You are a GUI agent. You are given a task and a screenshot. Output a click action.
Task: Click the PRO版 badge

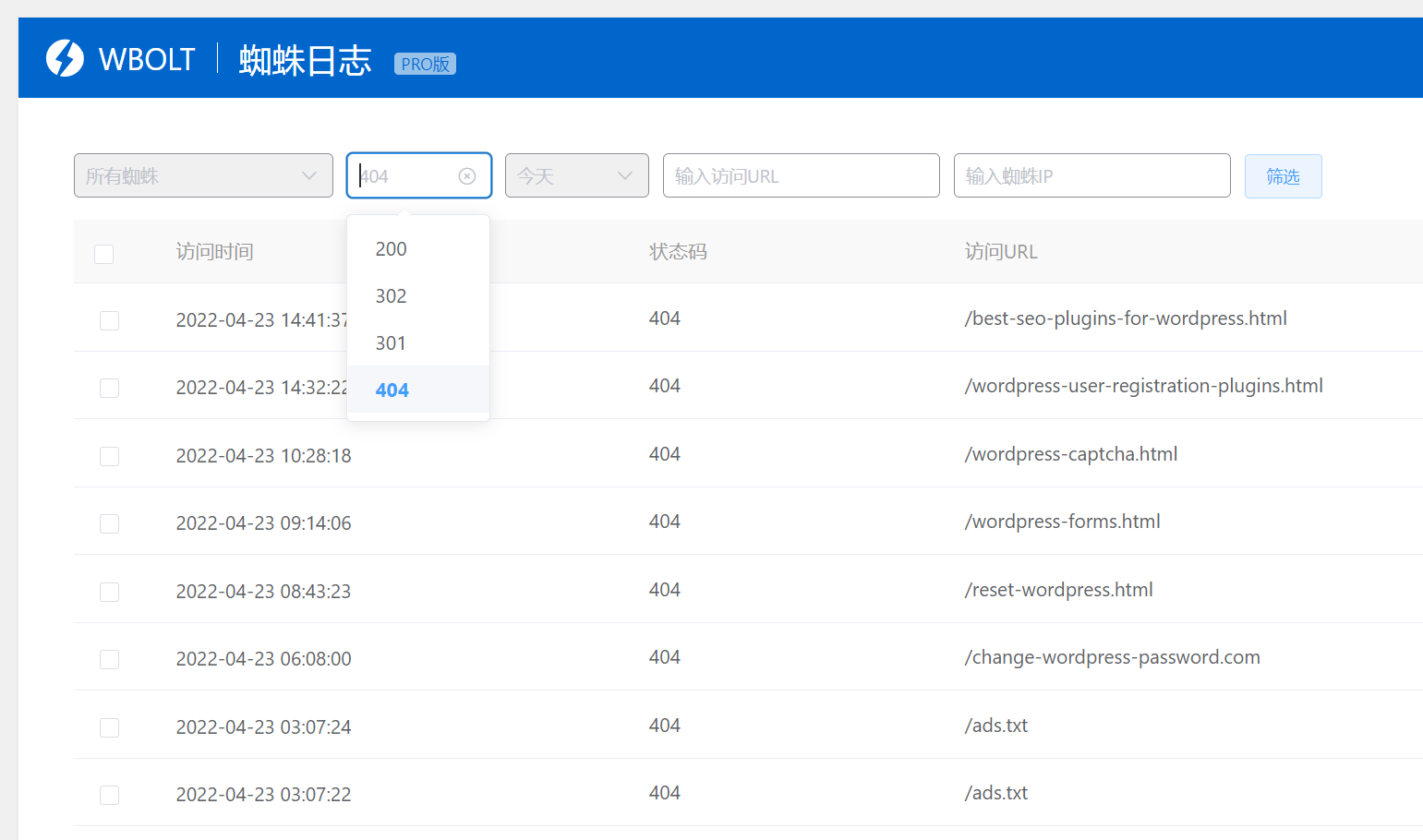[425, 64]
